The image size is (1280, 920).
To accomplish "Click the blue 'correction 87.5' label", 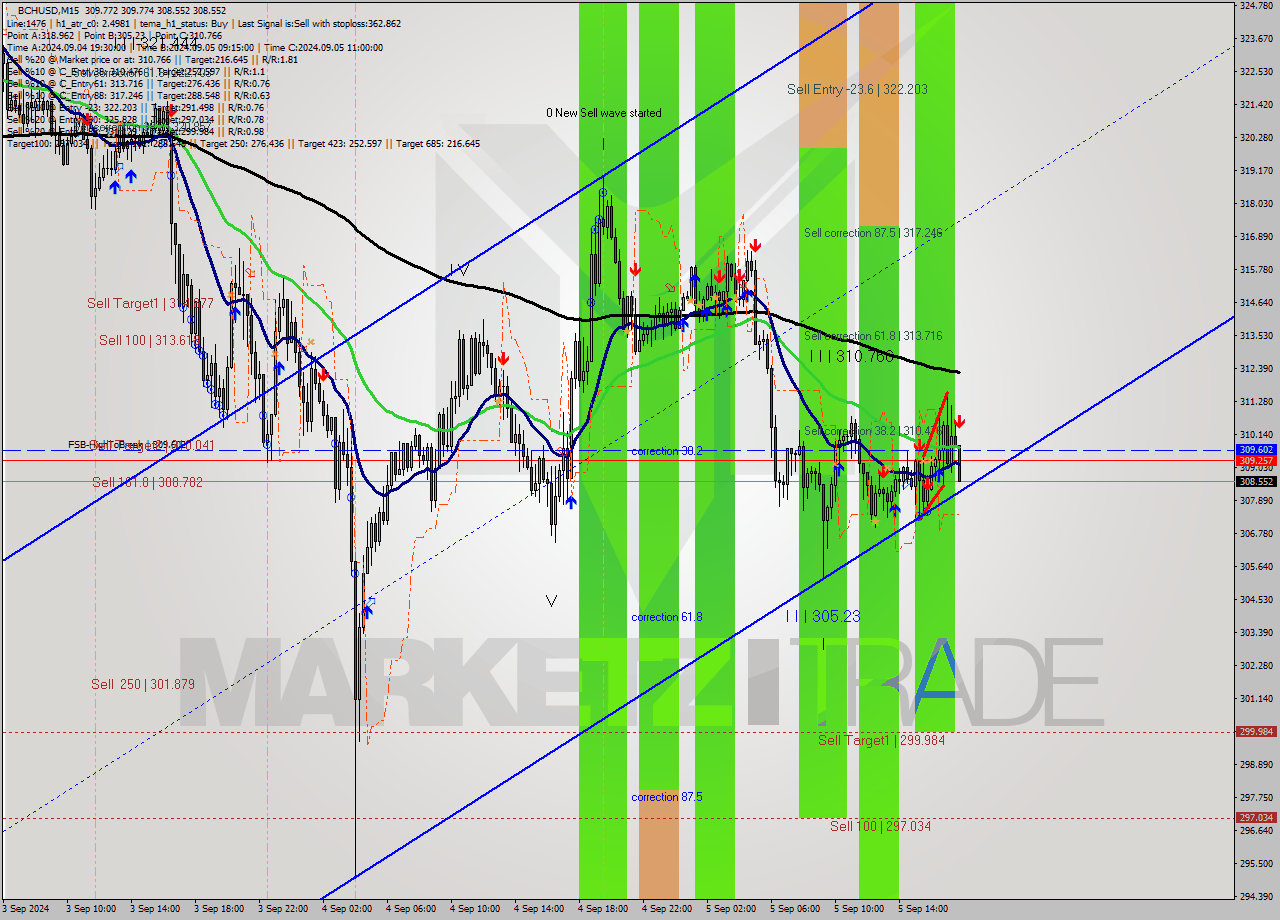I will (x=666, y=797).
